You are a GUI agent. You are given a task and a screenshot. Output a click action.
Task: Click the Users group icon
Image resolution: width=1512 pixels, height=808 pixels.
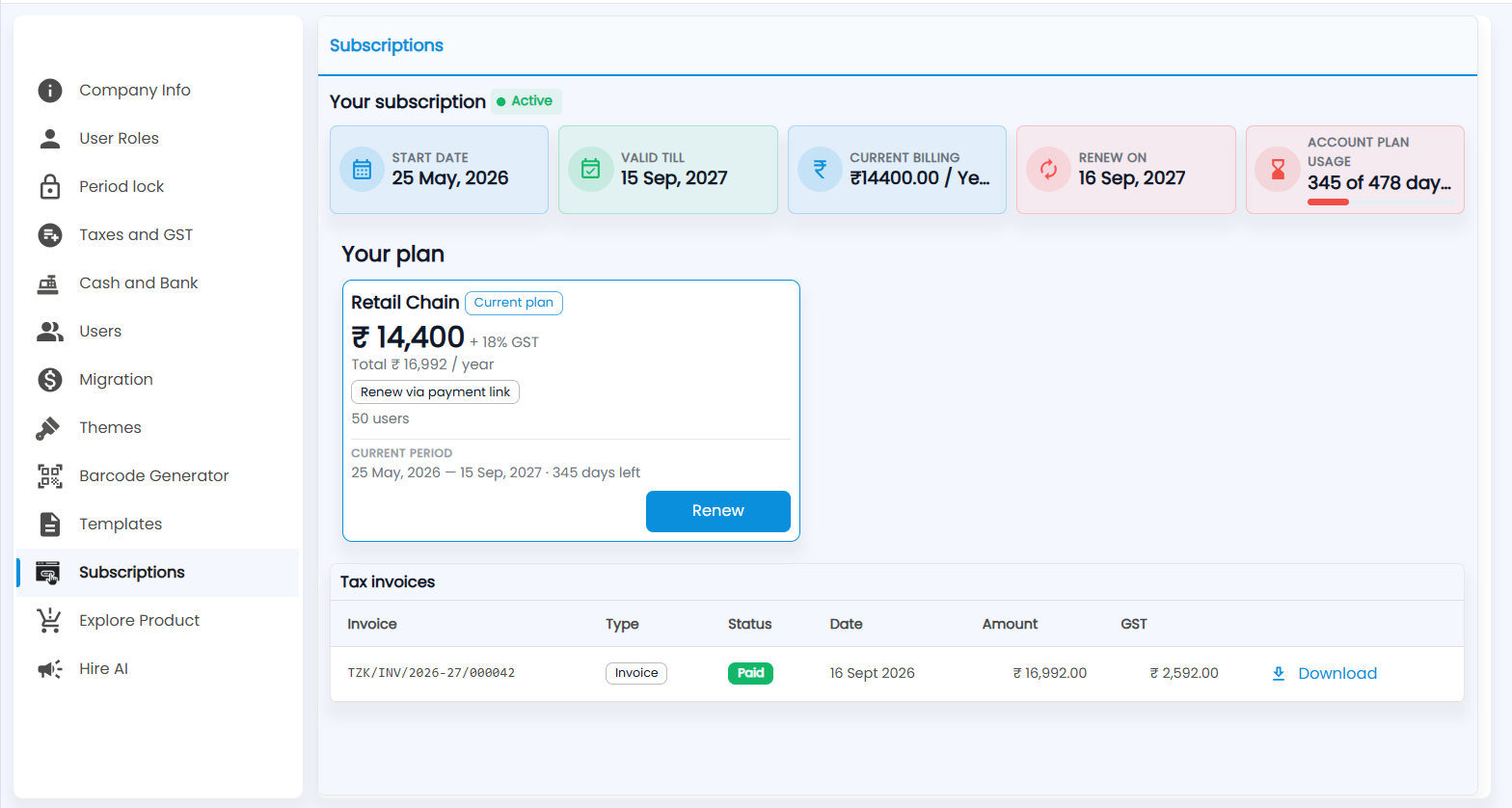(x=50, y=332)
